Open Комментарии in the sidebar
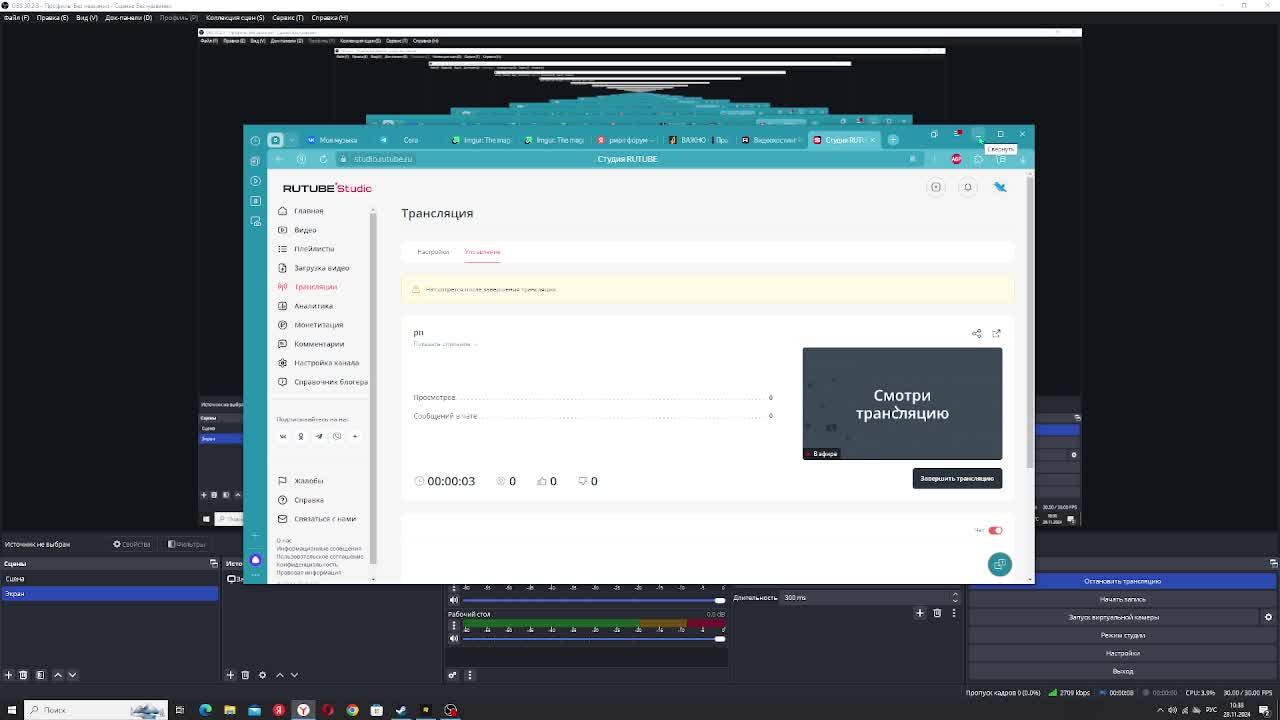The height and width of the screenshot is (720, 1280). pos(311,344)
